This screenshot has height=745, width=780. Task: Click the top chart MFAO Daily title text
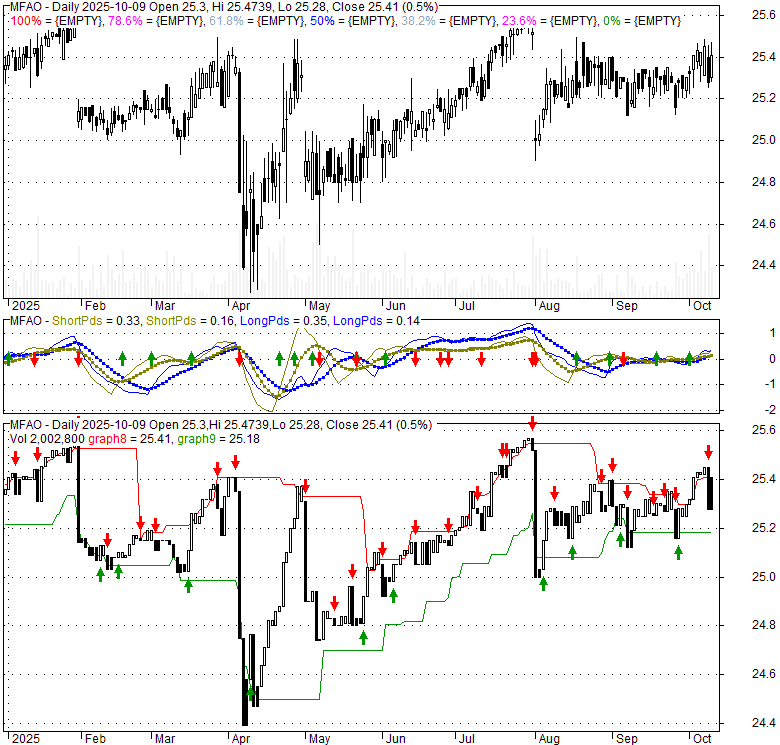(224, 7)
